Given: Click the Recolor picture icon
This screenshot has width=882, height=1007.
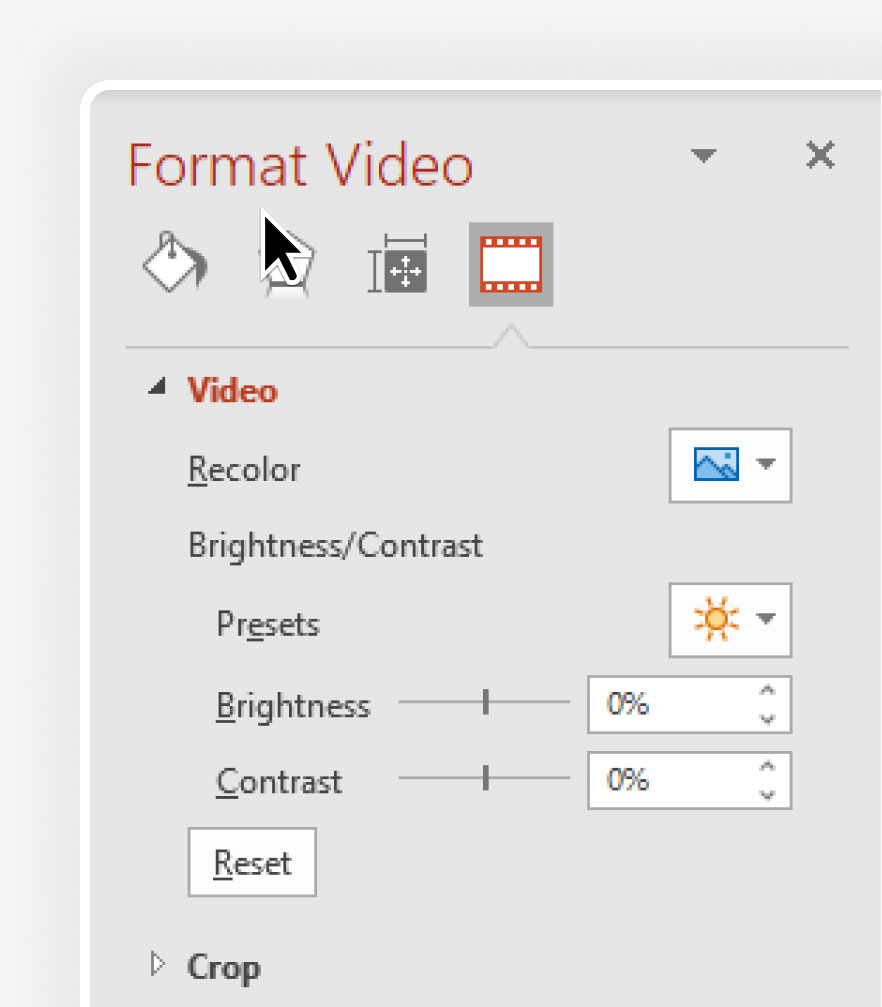Looking at the screenshot, I should click(x=716, y=464).
